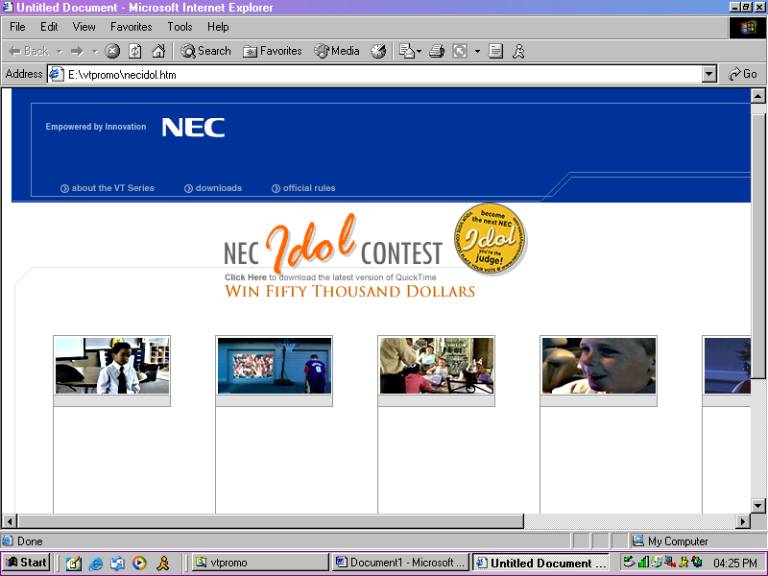Click the horizontal scrollbar thumb

click(270, 521)
